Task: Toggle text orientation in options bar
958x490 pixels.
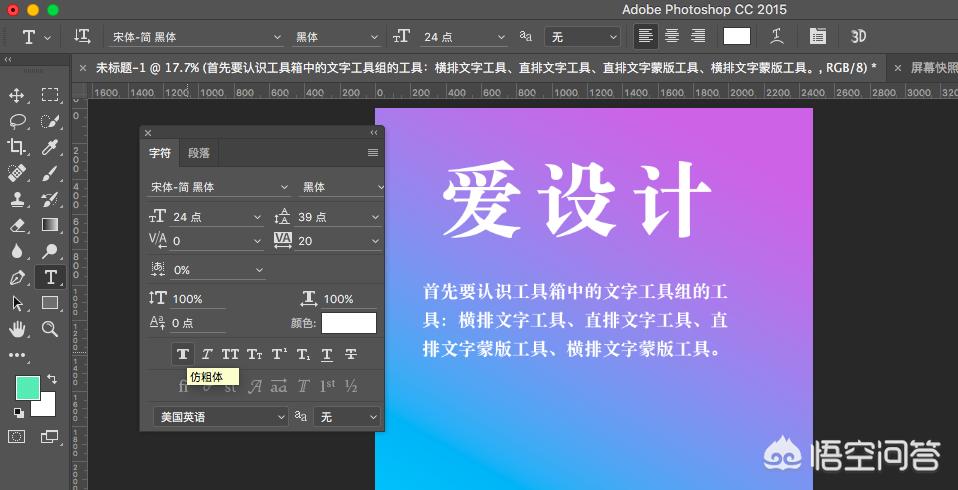Action: pos(82,37)
